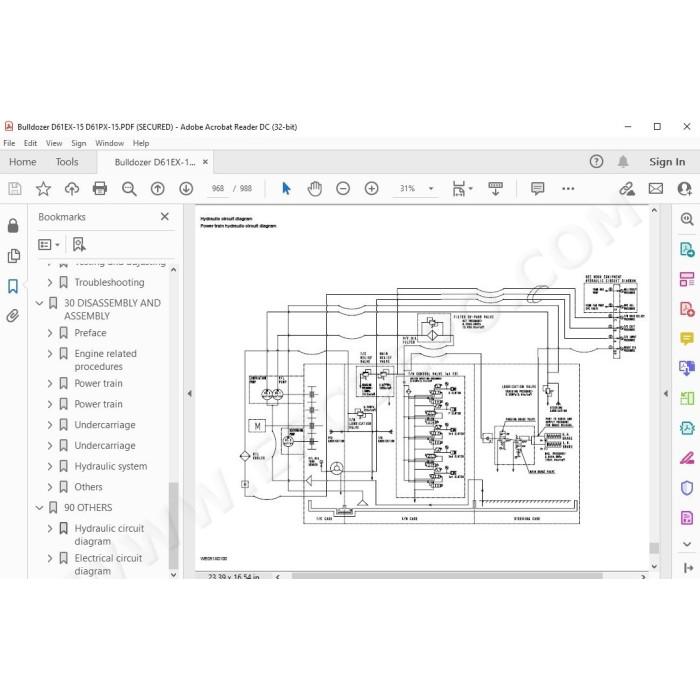This screenshot has width=700, height=700.
Task: Show more tools with the down chevron
Action: pos(687,544)
